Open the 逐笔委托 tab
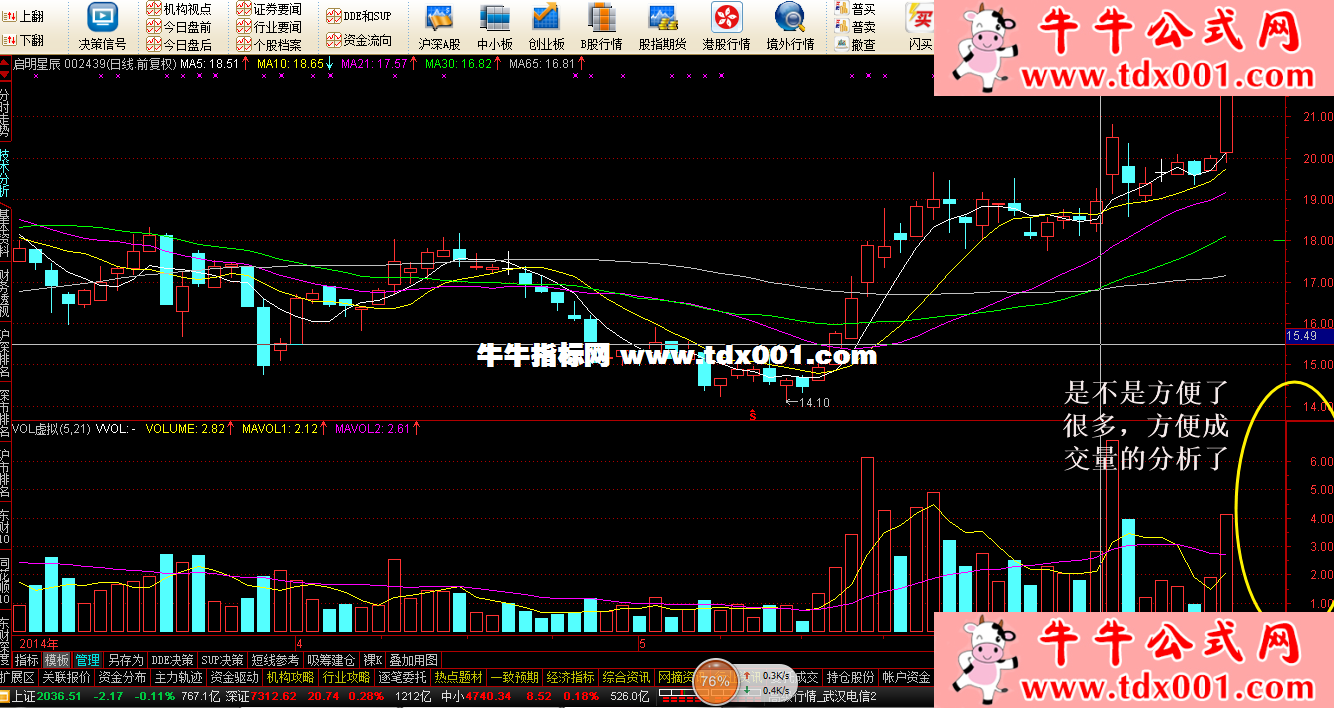Image resolution: width=1334 pixels, height=708 pixels. [x=403, y=677]
